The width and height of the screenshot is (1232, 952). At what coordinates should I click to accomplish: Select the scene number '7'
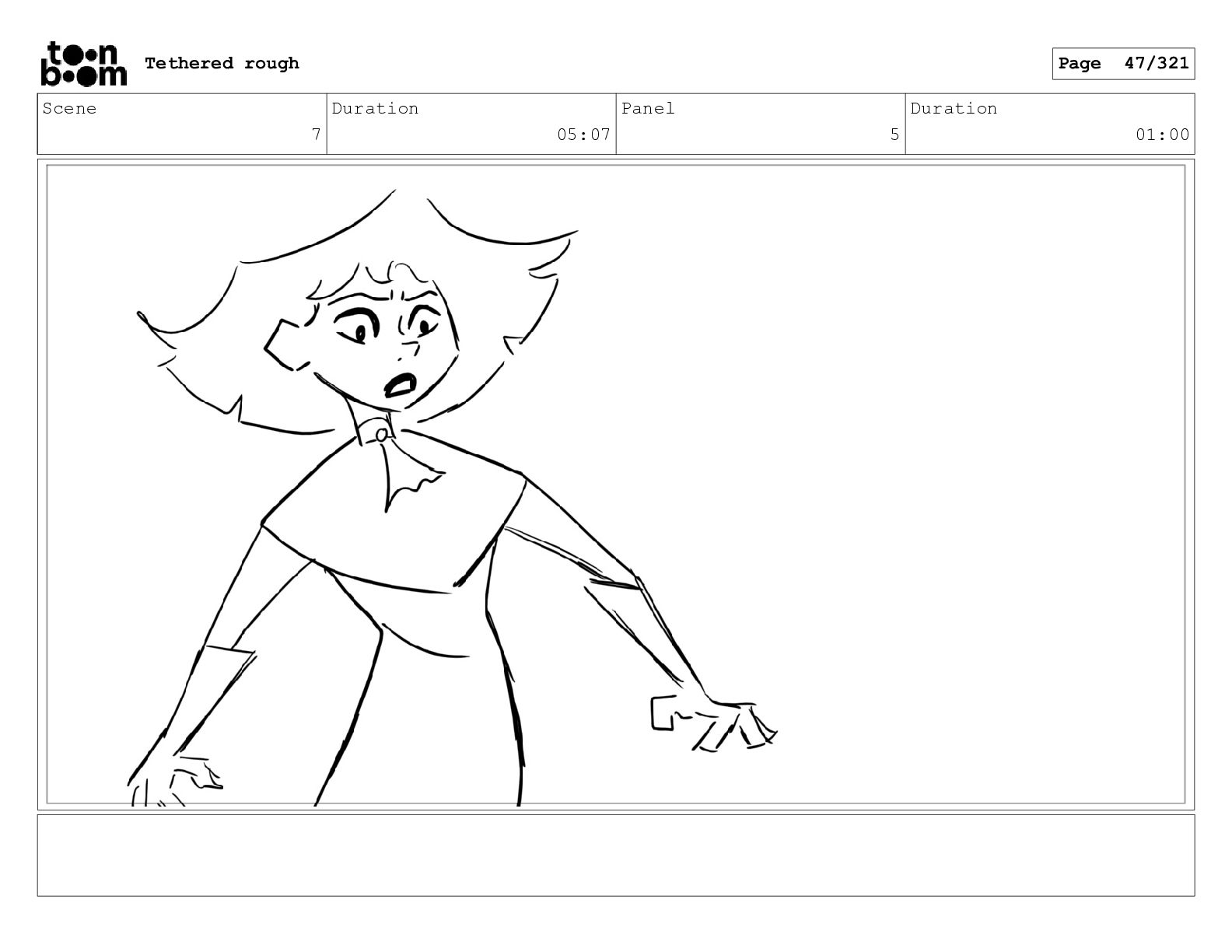[x=316, y=135]
